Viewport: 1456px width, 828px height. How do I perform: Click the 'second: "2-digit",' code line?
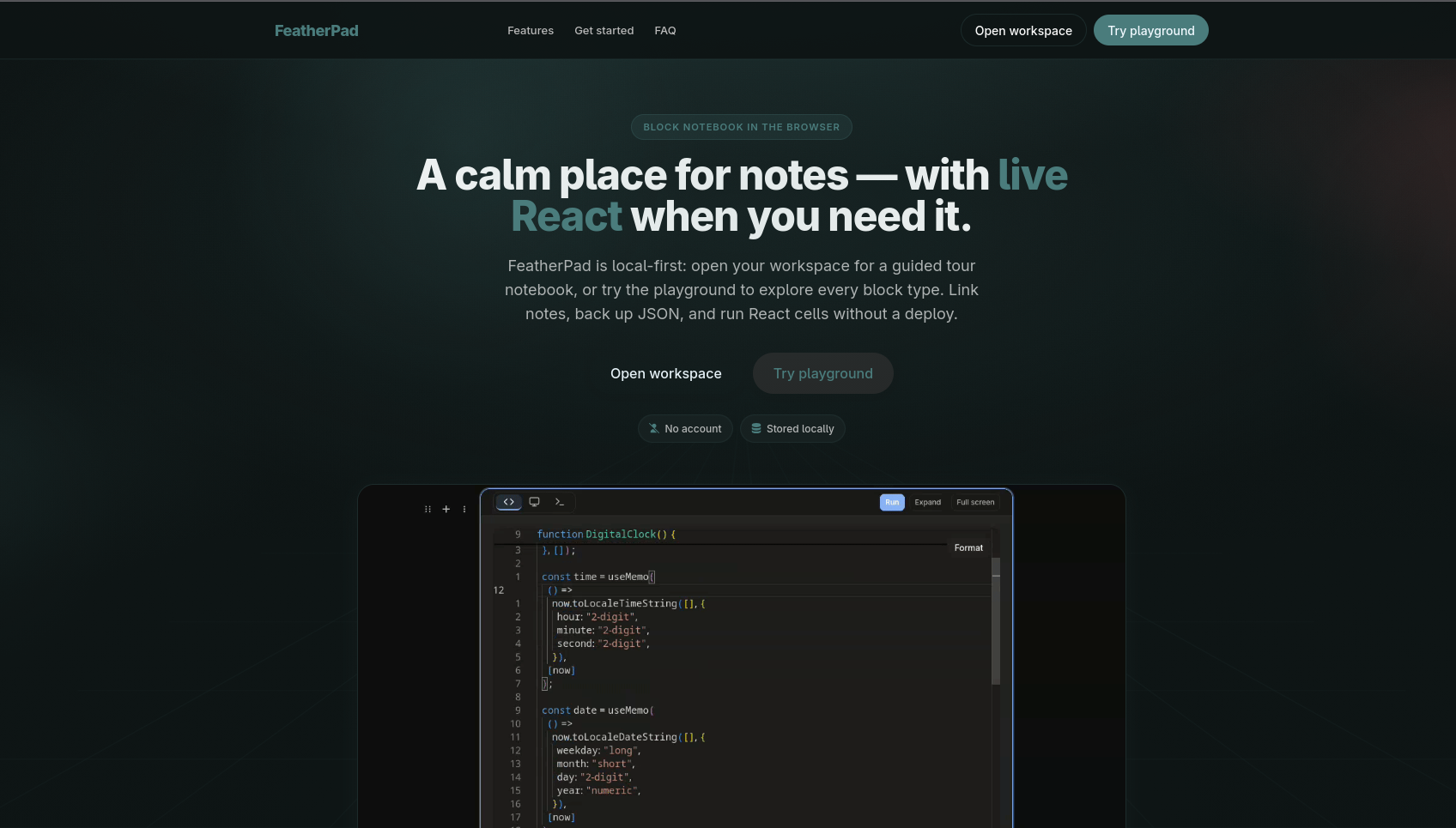coord(604,644)
